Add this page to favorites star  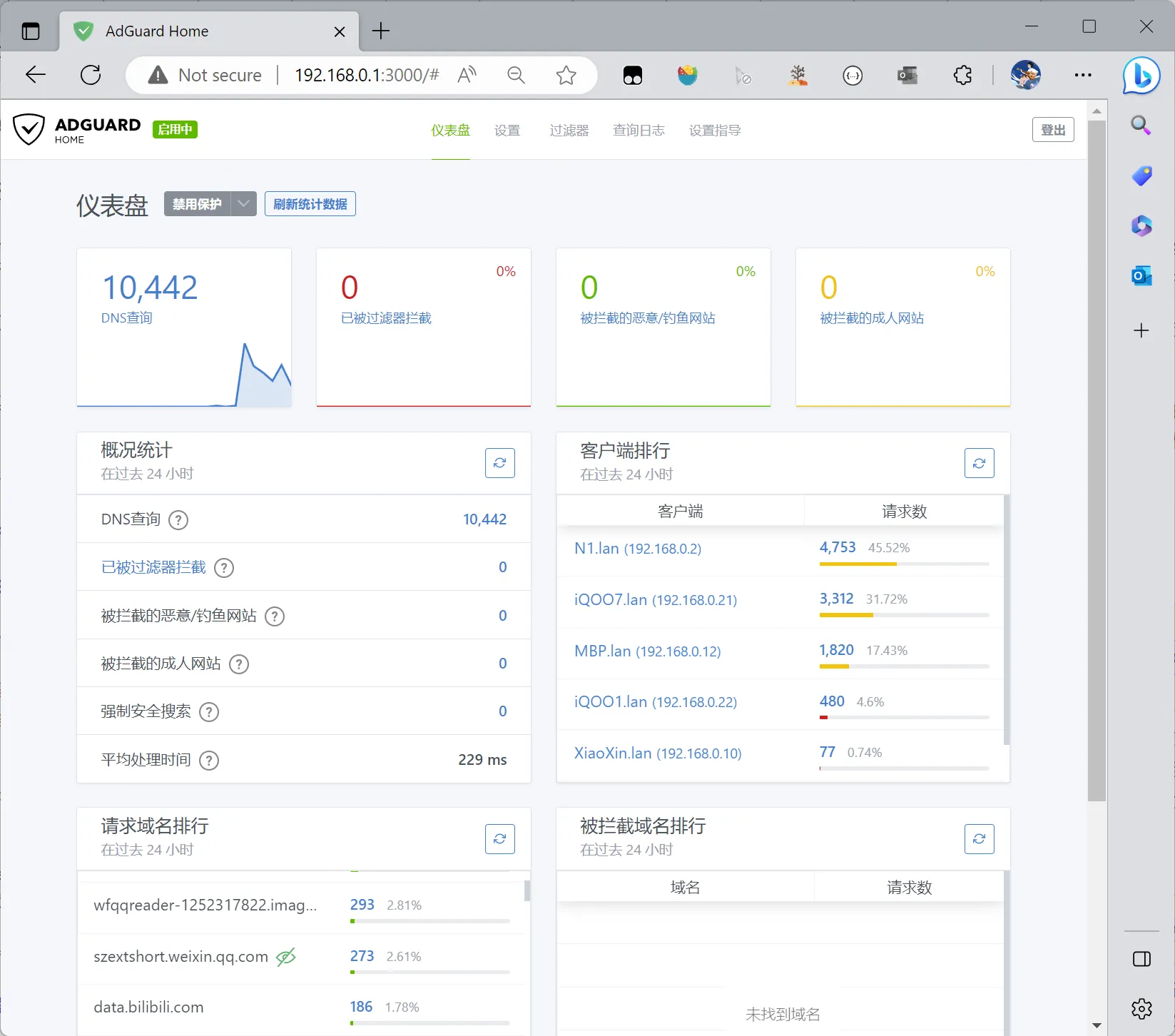(x=566, y=75)
